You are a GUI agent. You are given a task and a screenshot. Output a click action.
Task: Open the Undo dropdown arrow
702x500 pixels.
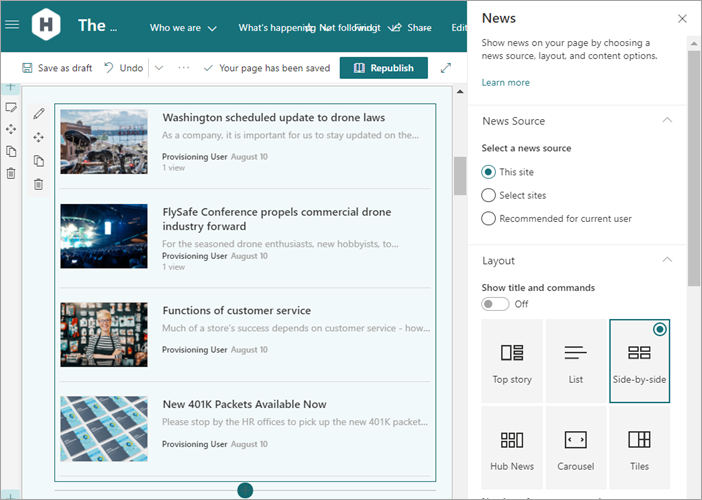tap(159, 68)
